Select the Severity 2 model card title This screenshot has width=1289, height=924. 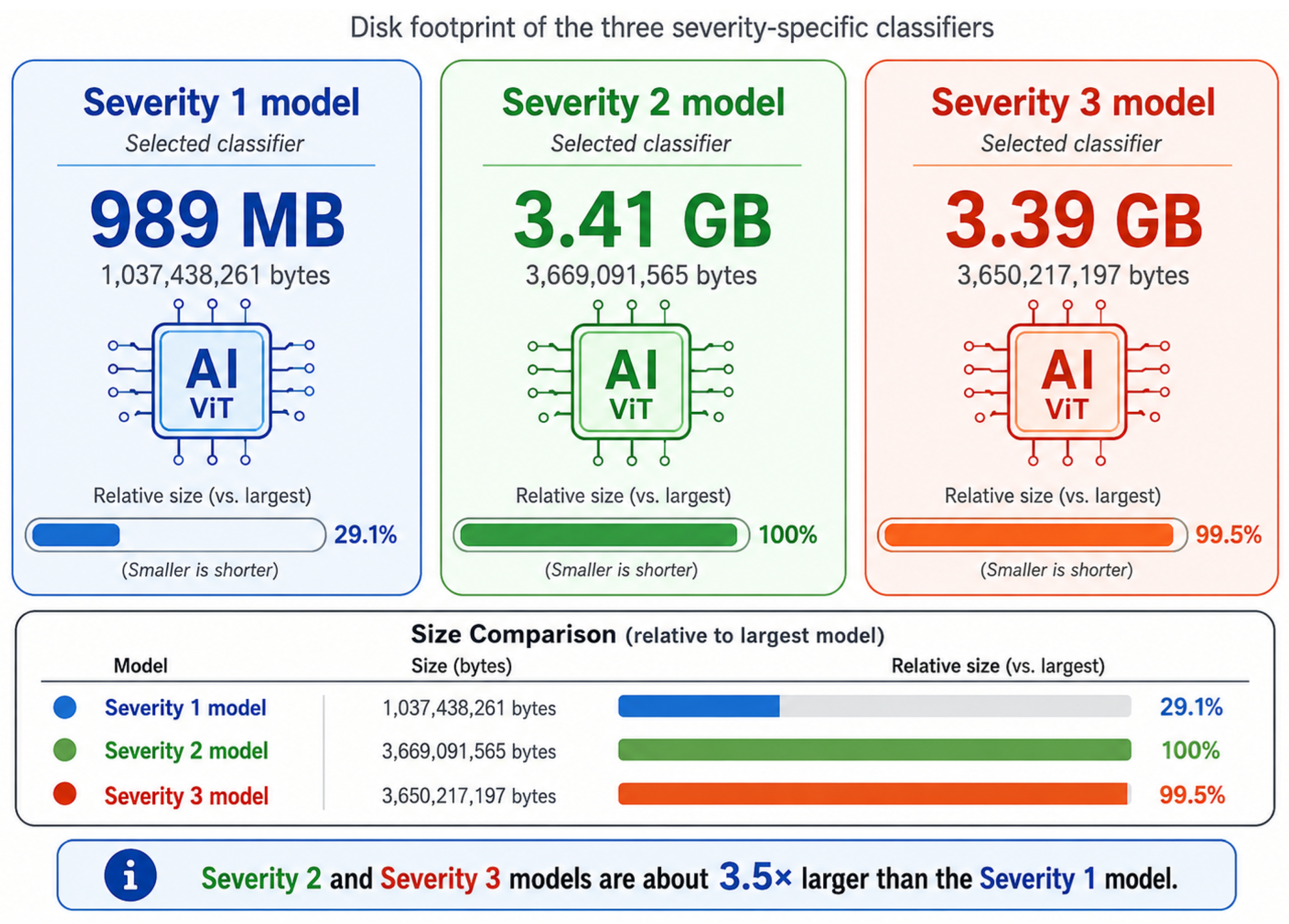click(x=643, y=103)
